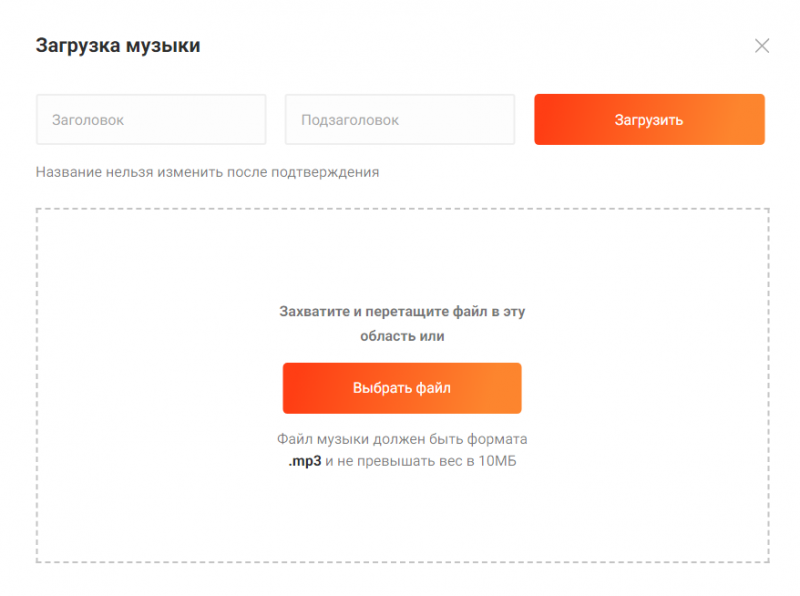The width and height of the screenshot is (800, 596).
Task: Click the word 'подтверждения' in the hint
Action: point(331,172)
